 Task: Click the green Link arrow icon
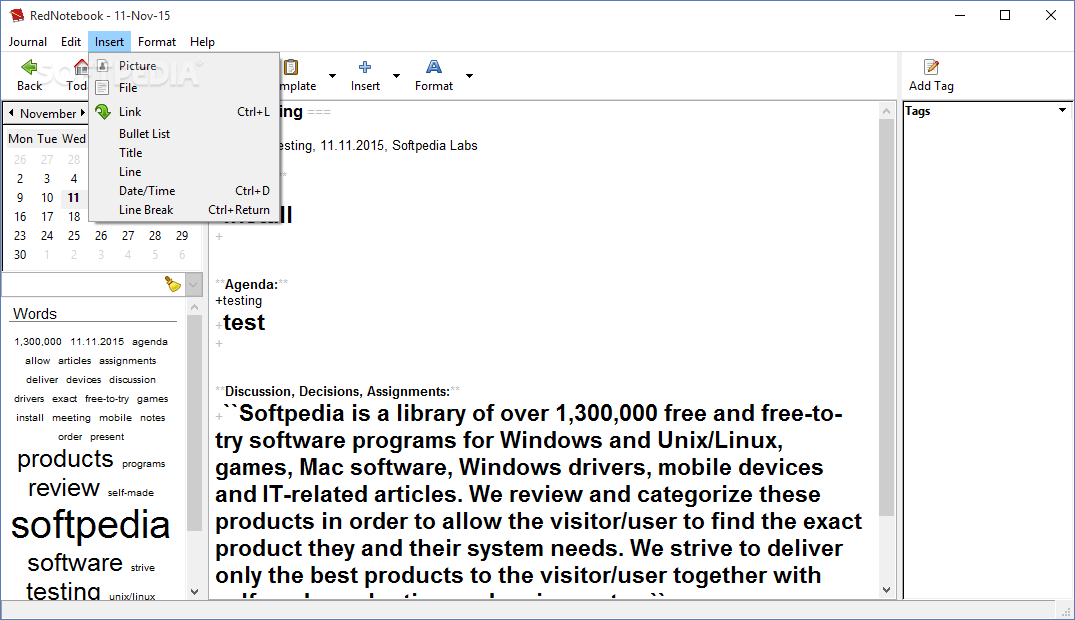pos(103,112)
